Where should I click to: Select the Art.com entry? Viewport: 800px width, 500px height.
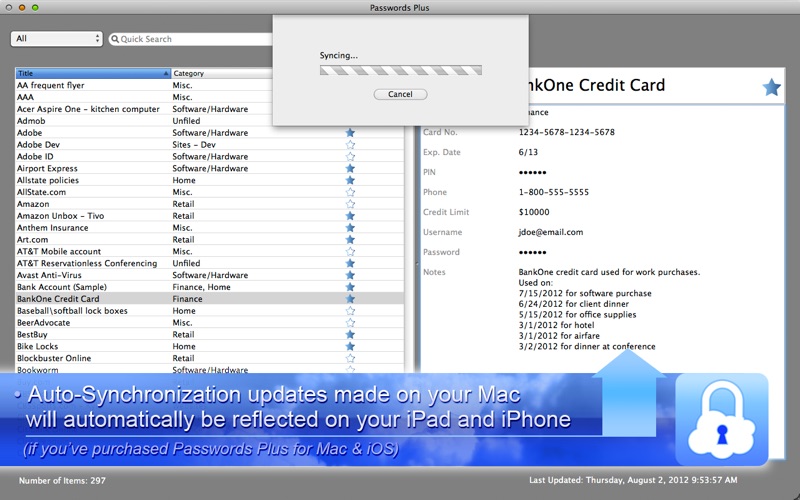point(210,239)
